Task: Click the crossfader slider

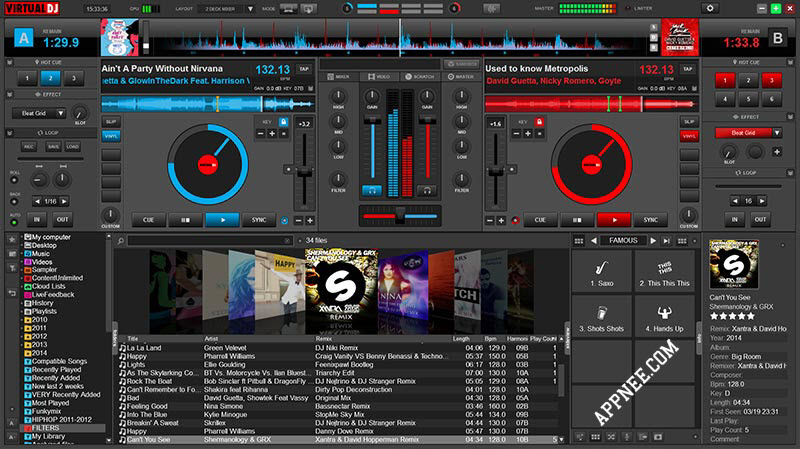Action: pos(400,216)
